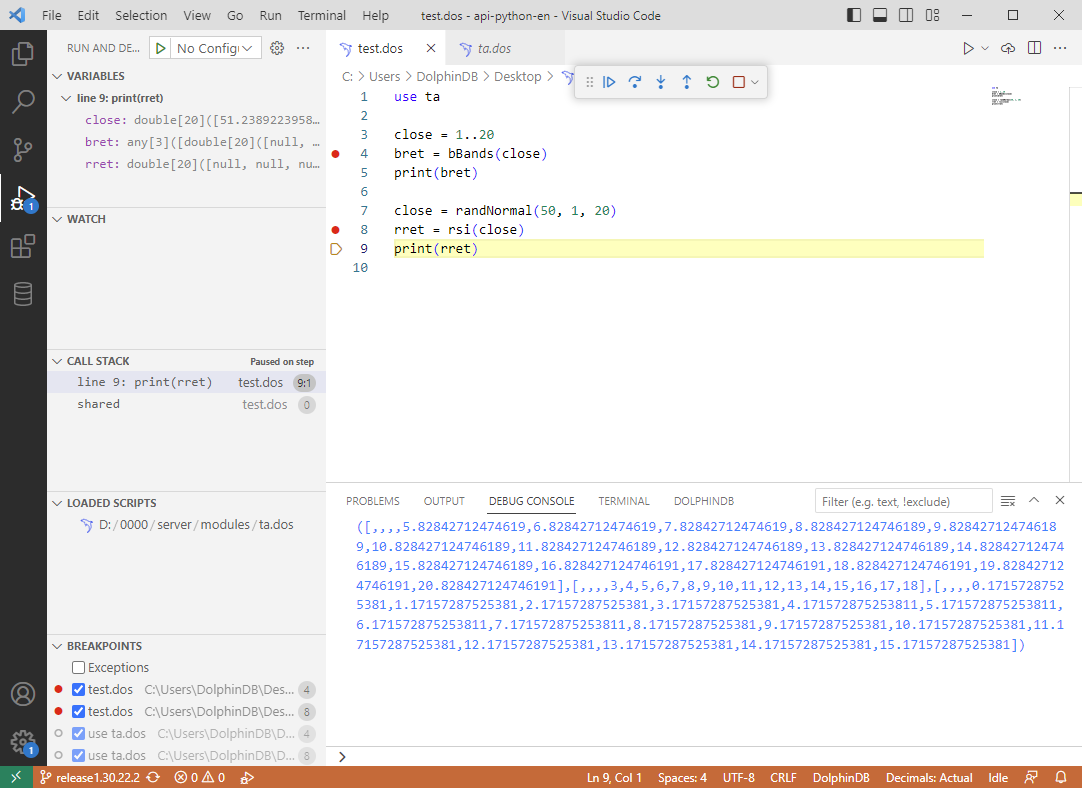Open the Terminal menu
1082x788 pixels.
[x=322, y=16]
